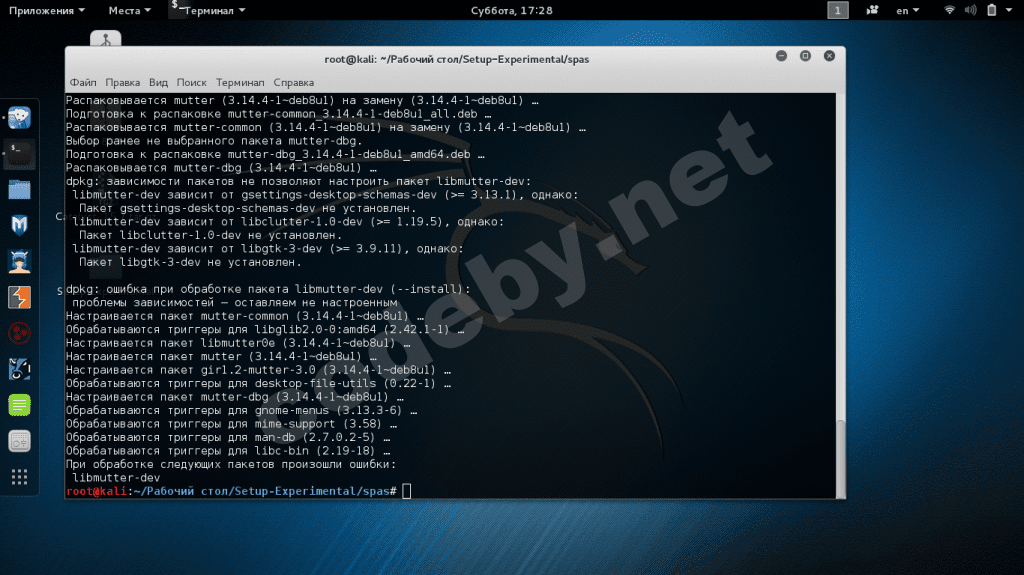Screen dimensions: 1024x575
Task: Open green notes app in dock
Action: (20, 405)
